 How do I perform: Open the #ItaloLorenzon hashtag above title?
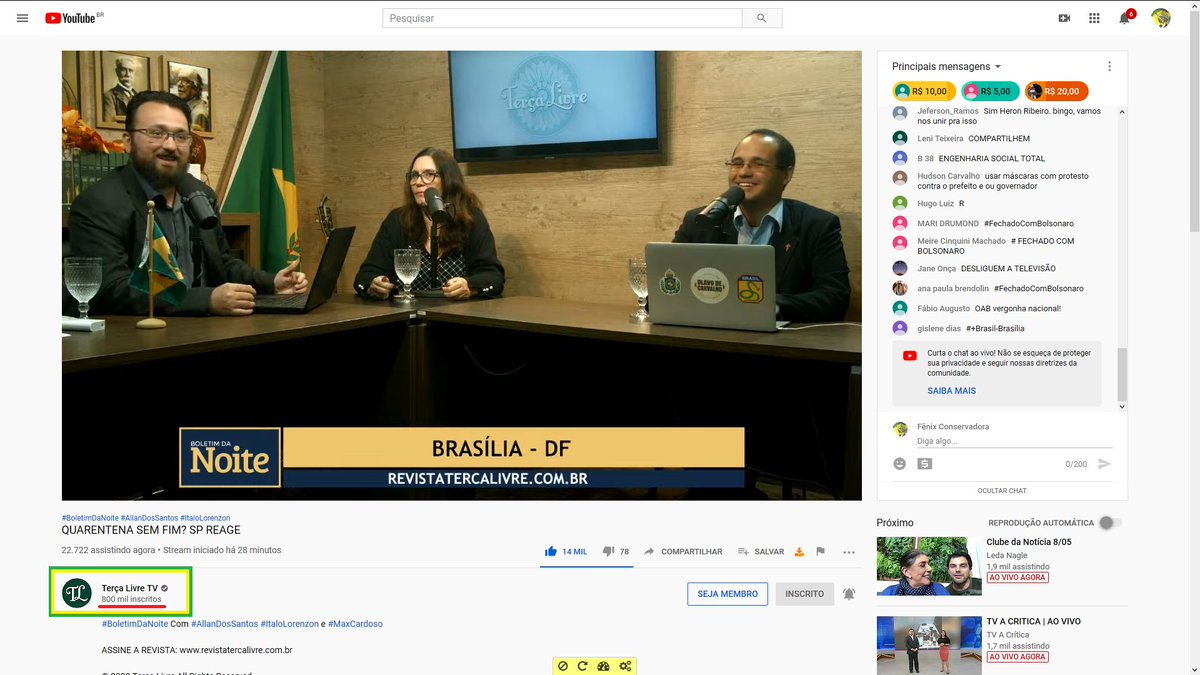click(205, 518)
